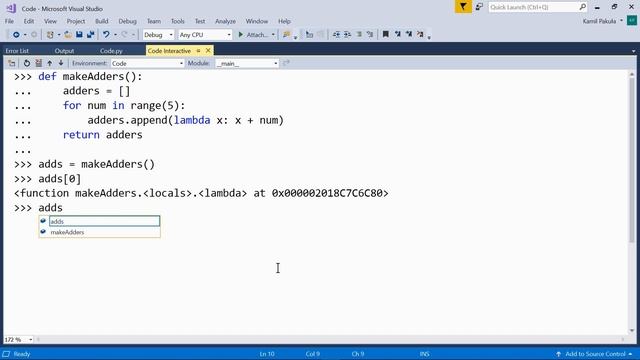640x360 pixels.
Task: Switch to the Error List tab
Action: click(17, 51)
